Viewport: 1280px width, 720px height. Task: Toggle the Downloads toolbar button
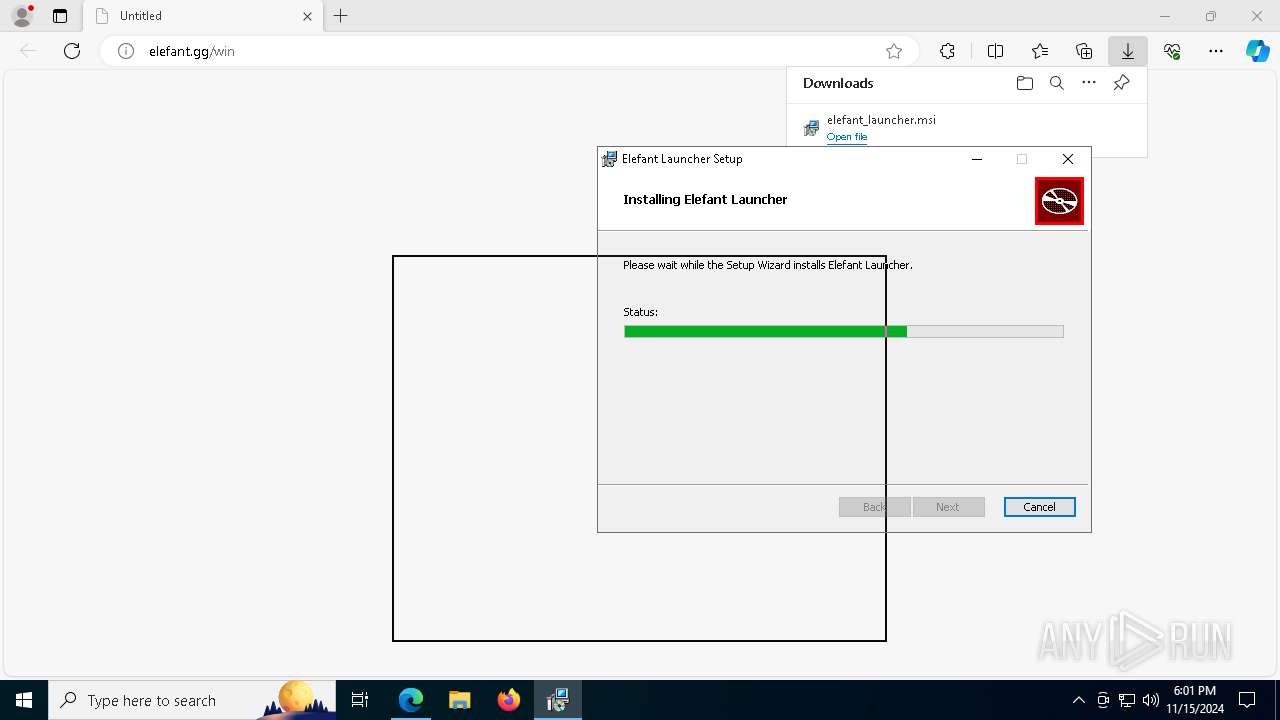[x=1128, y=51]
